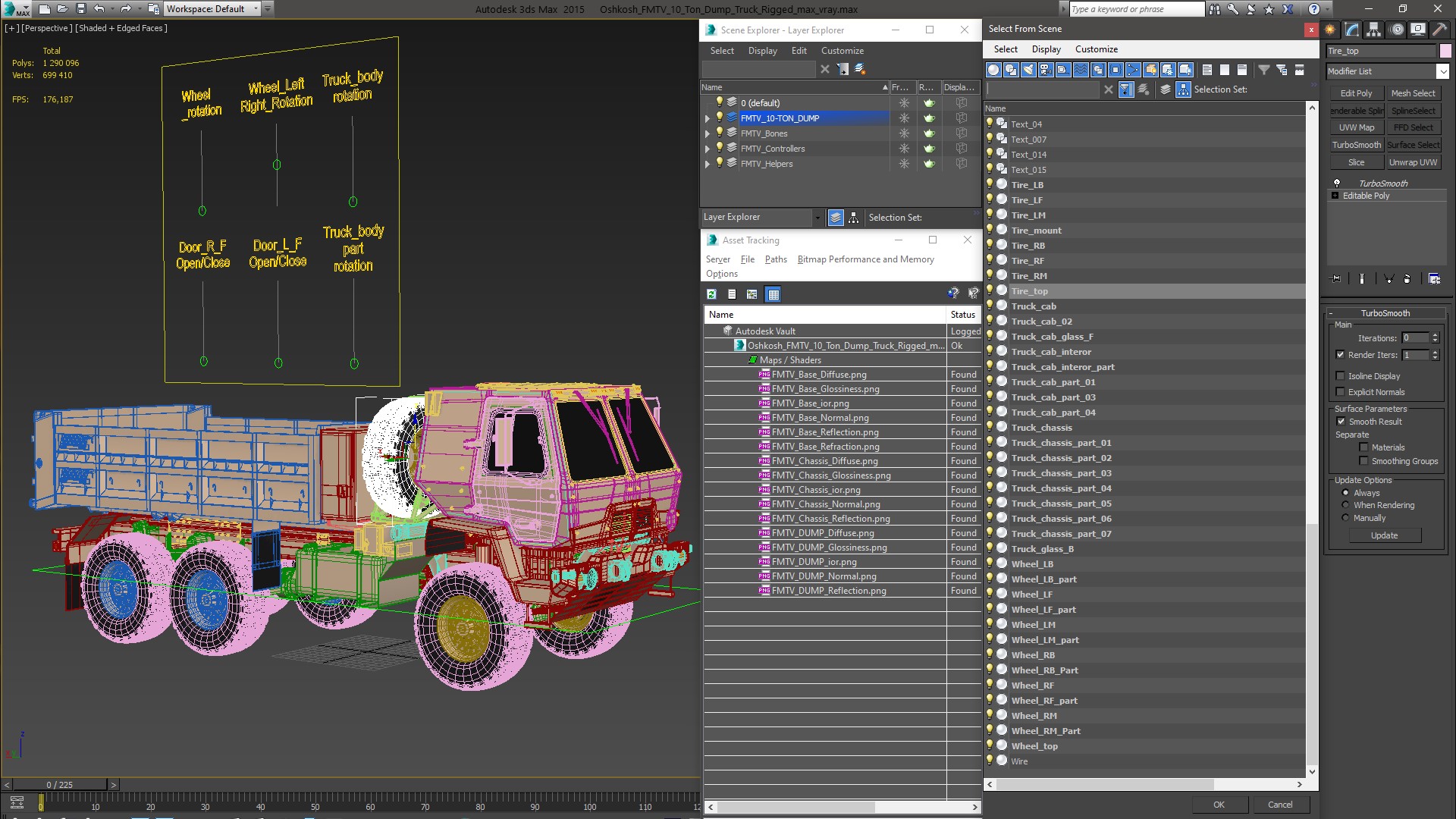Apply the Edit Poly modifier button
This screenshot has width=1456, height=819.
1356,93
